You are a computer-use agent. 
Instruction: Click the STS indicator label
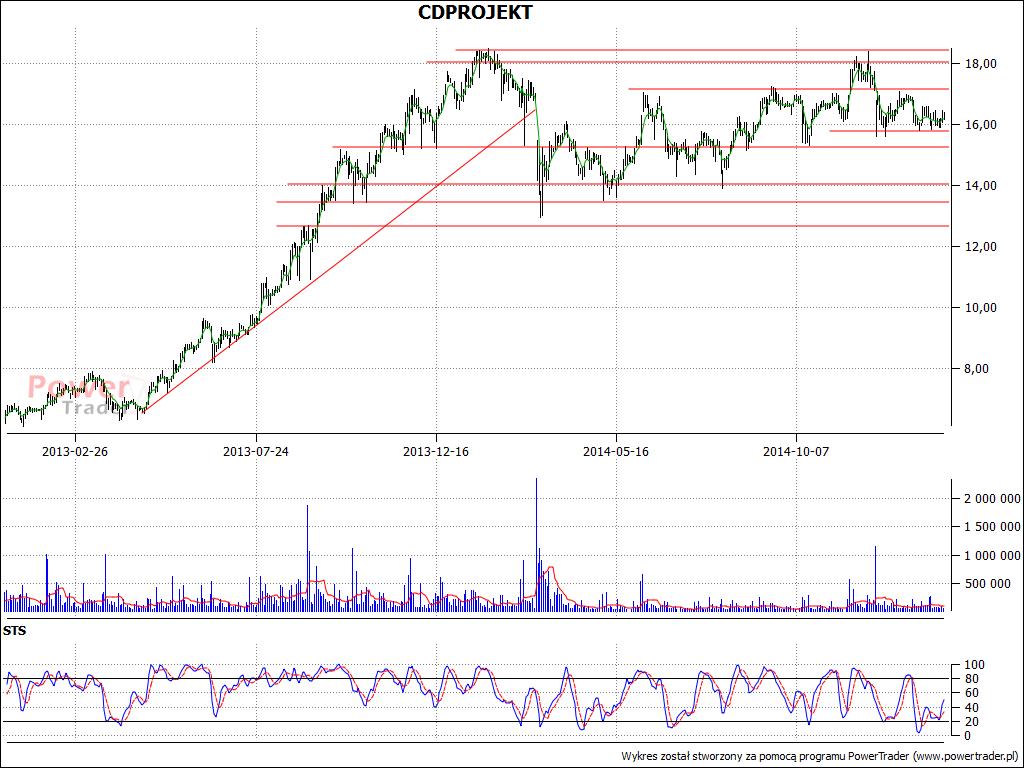[x=14, y=631]
